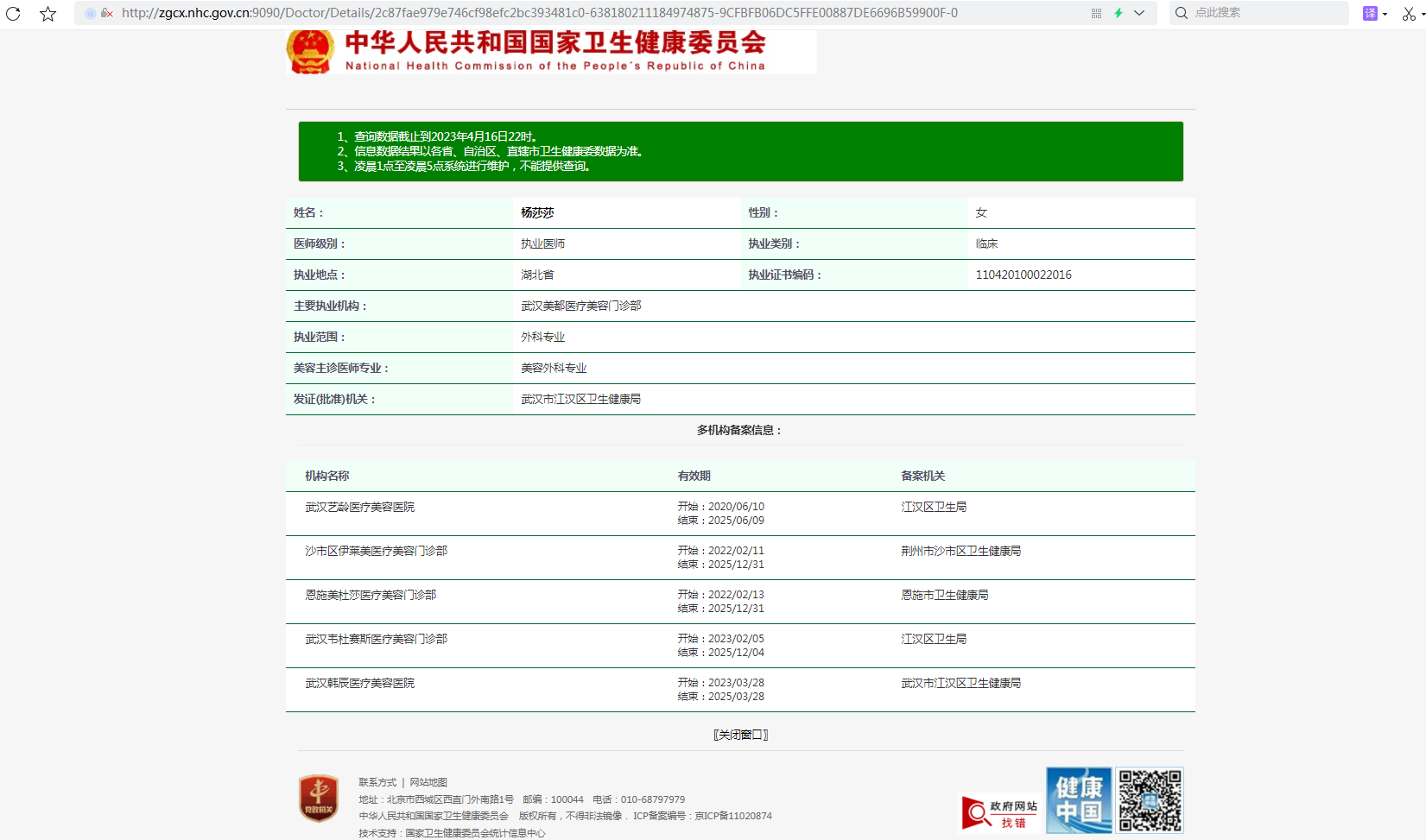Open the 网站地图 footer link
This screenshot has height=840, width=1426.
coord(428,782)
